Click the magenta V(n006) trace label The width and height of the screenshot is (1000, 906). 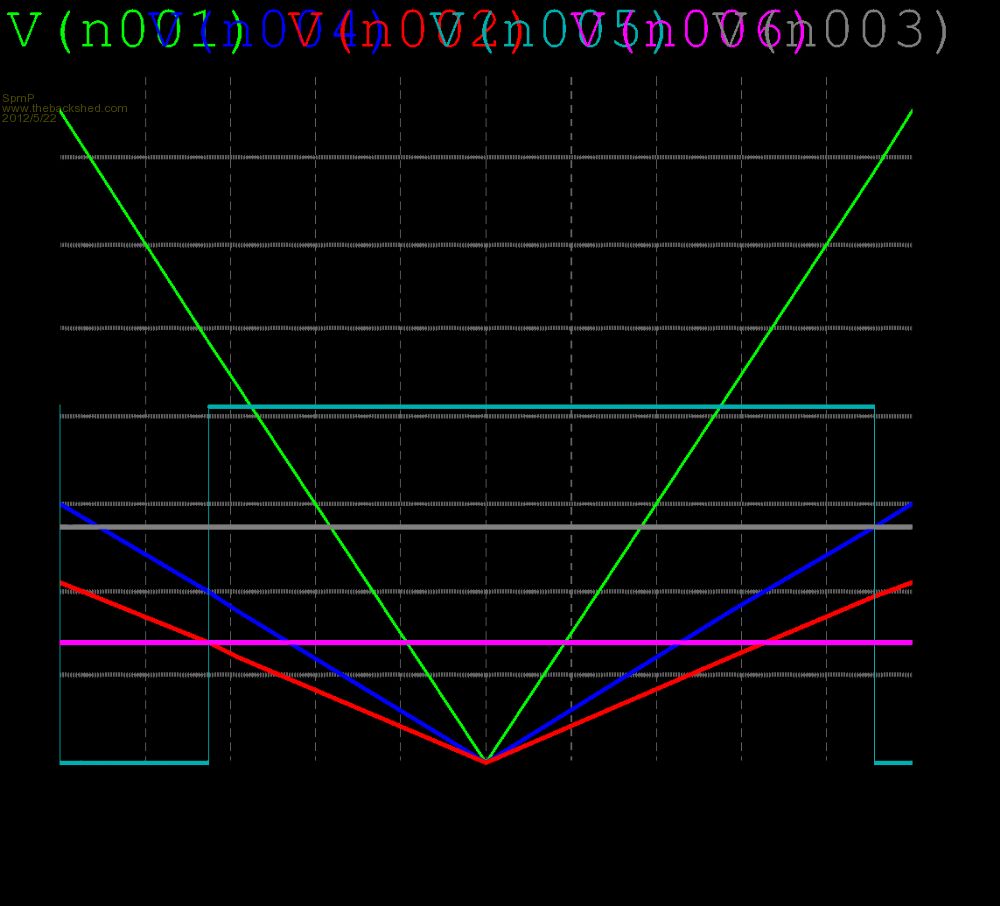tap(690, 32)
